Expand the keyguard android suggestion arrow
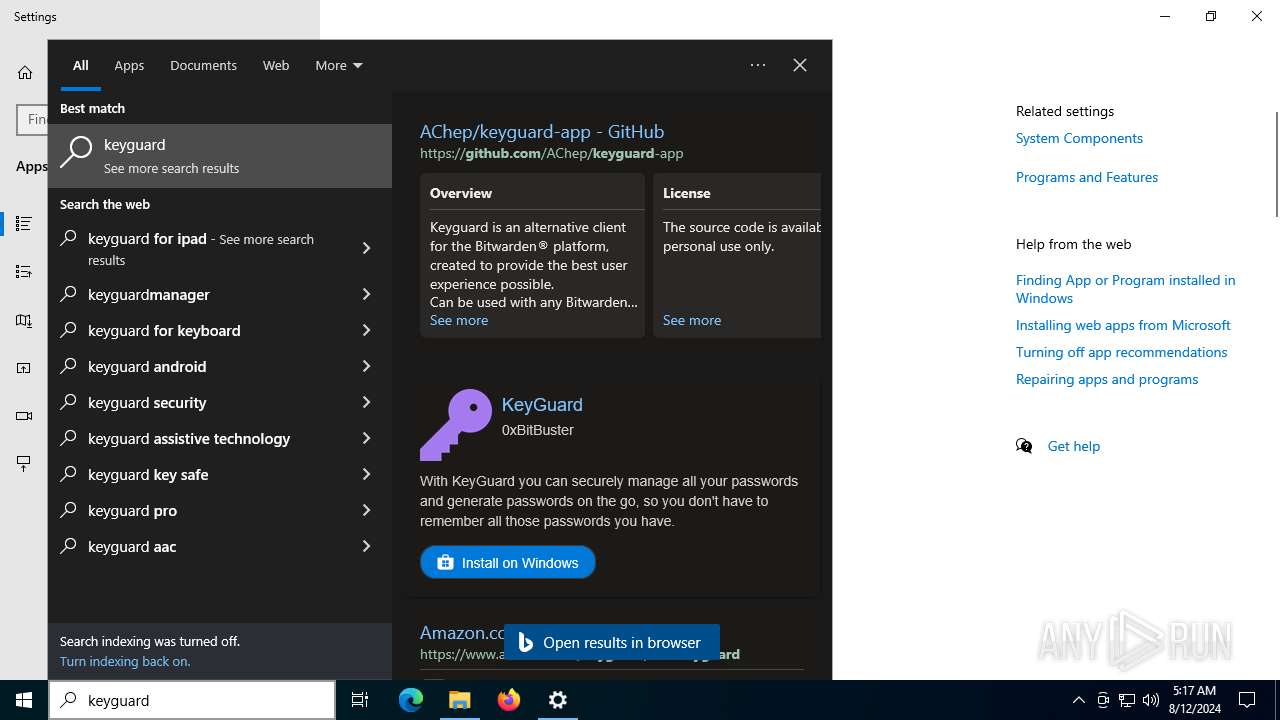The width and height of the screenshot is (1280, 720). tap(366, 366)
